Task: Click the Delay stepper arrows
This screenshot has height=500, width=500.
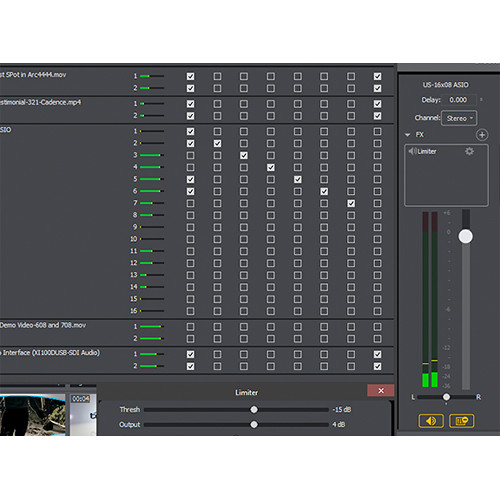Action: [x=481, y=99]
